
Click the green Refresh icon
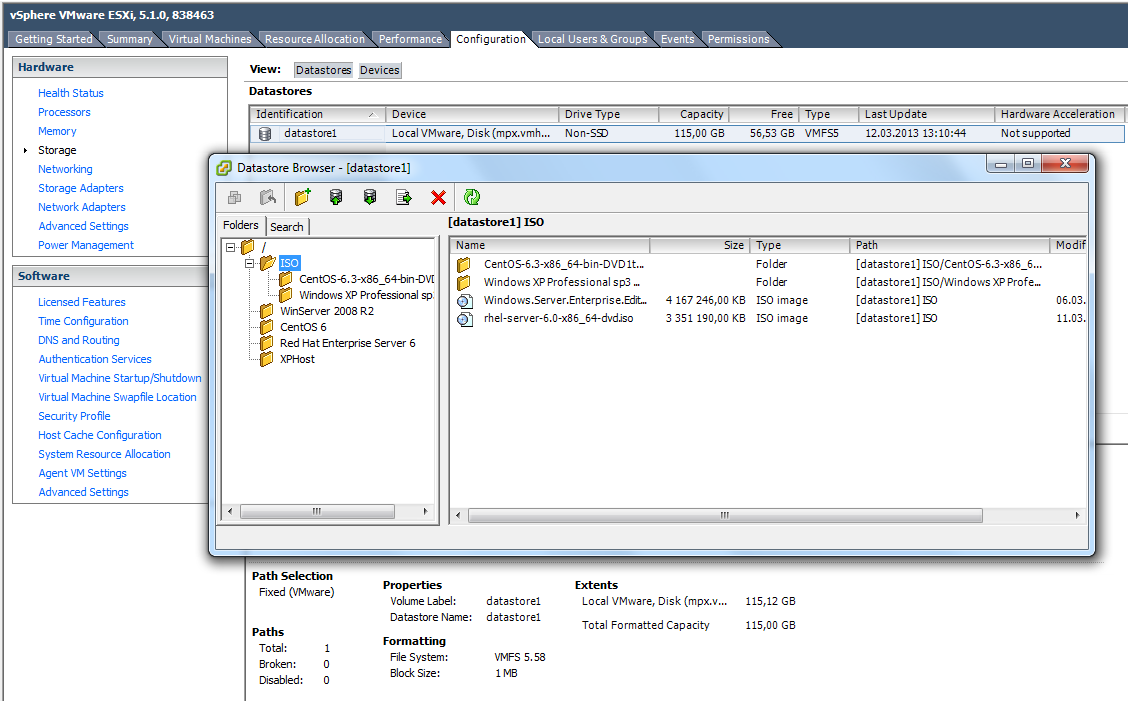472,197
